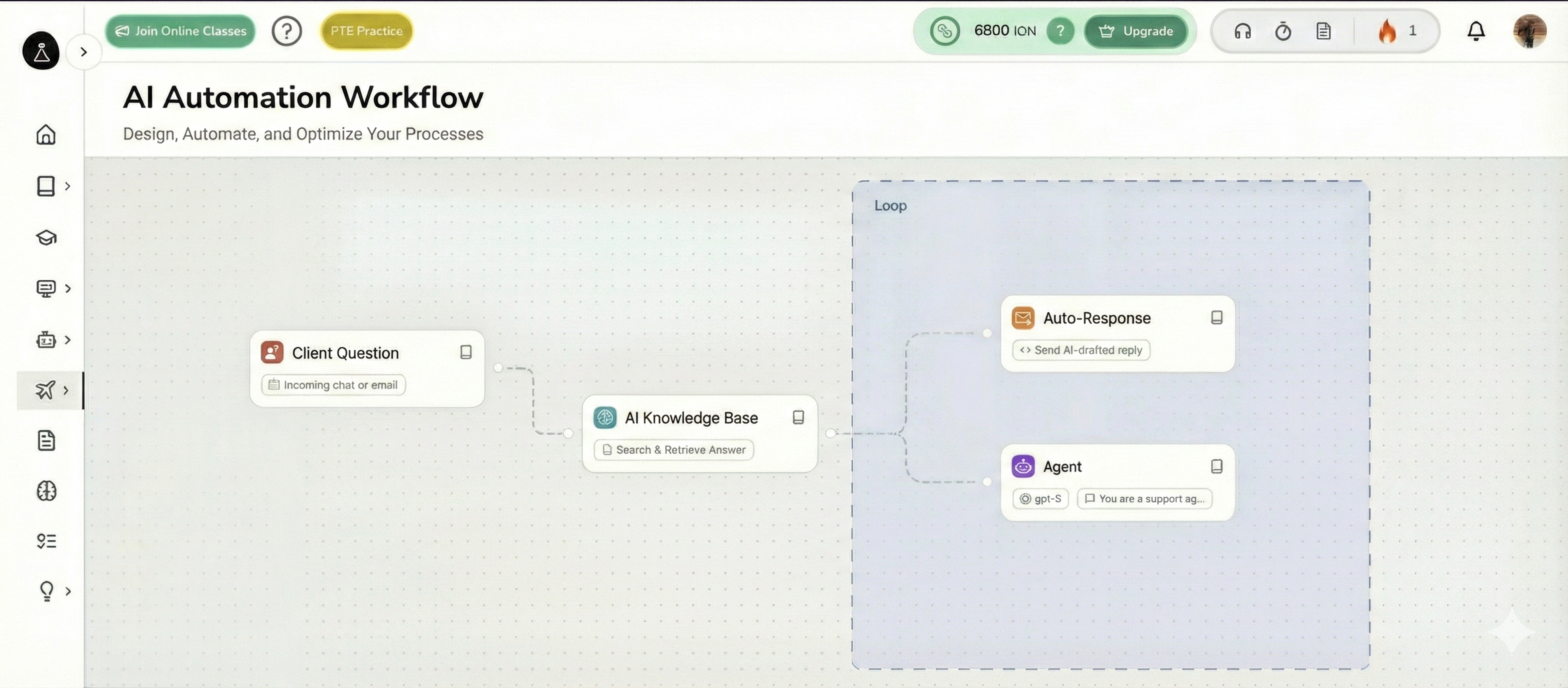This screenshot has height=688, width=1568.
Task: Expand the book menu chevron
Action: [x=67, y=185]
